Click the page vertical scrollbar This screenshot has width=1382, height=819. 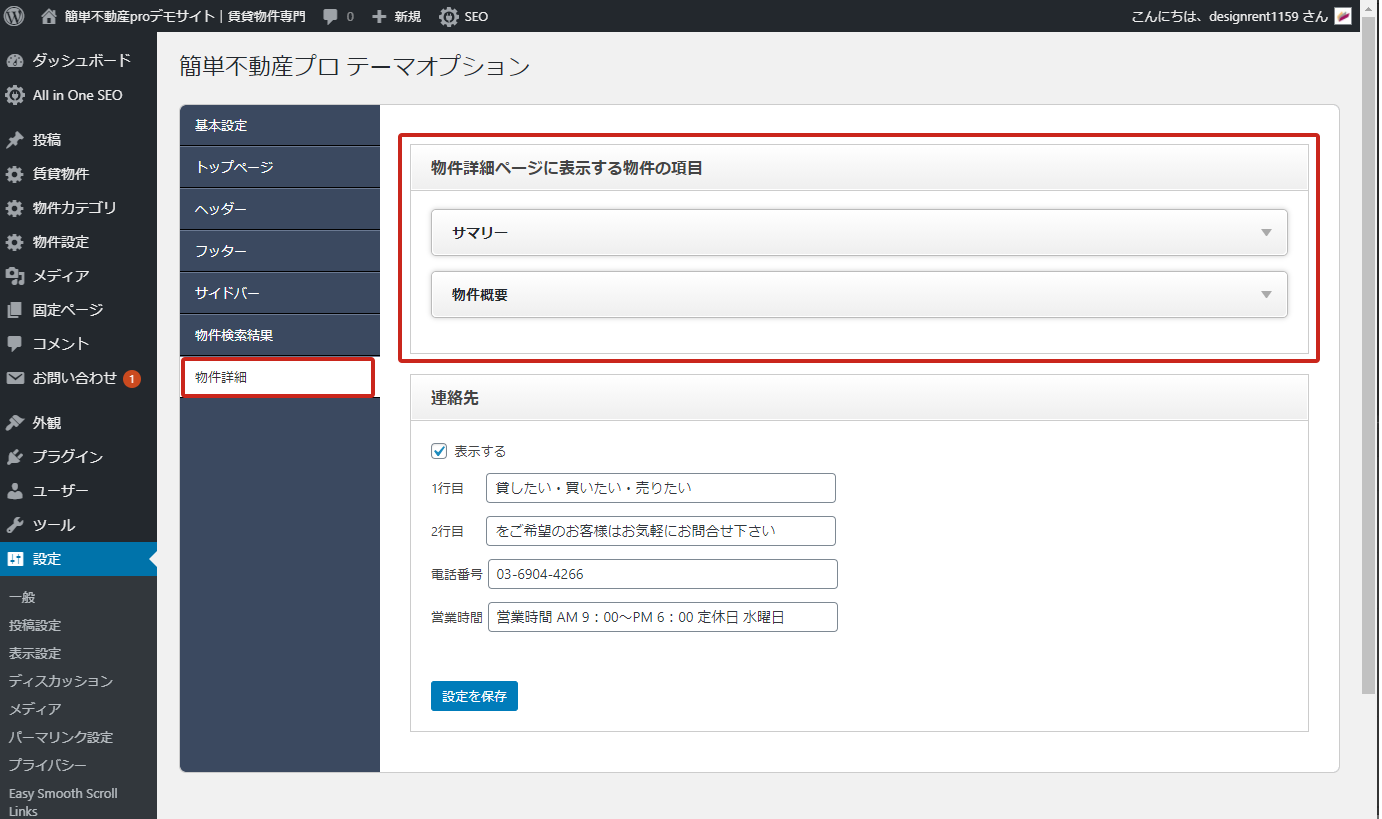tap(1369, 360)
